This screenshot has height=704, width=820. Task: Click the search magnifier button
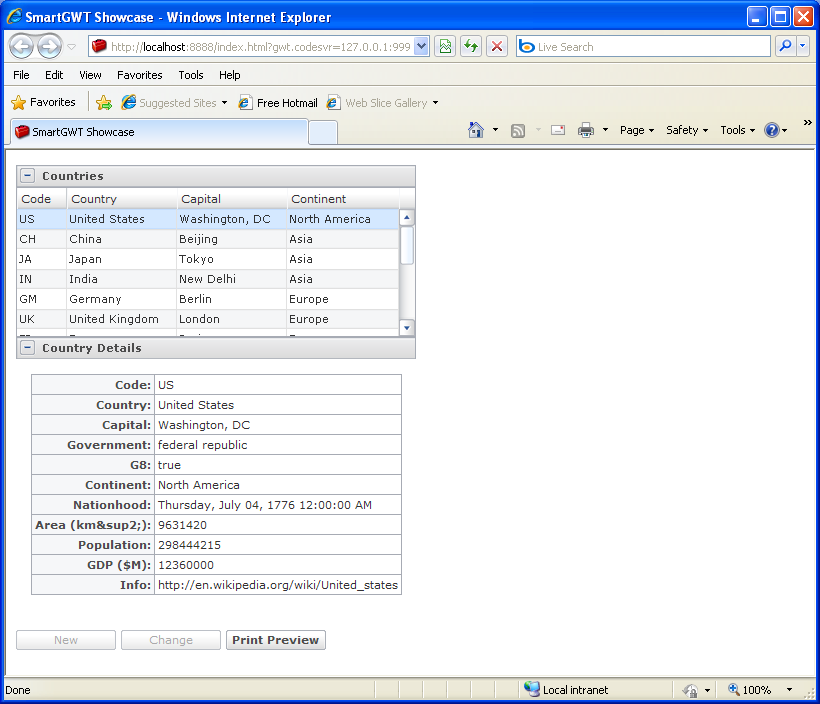click(785, 47)
